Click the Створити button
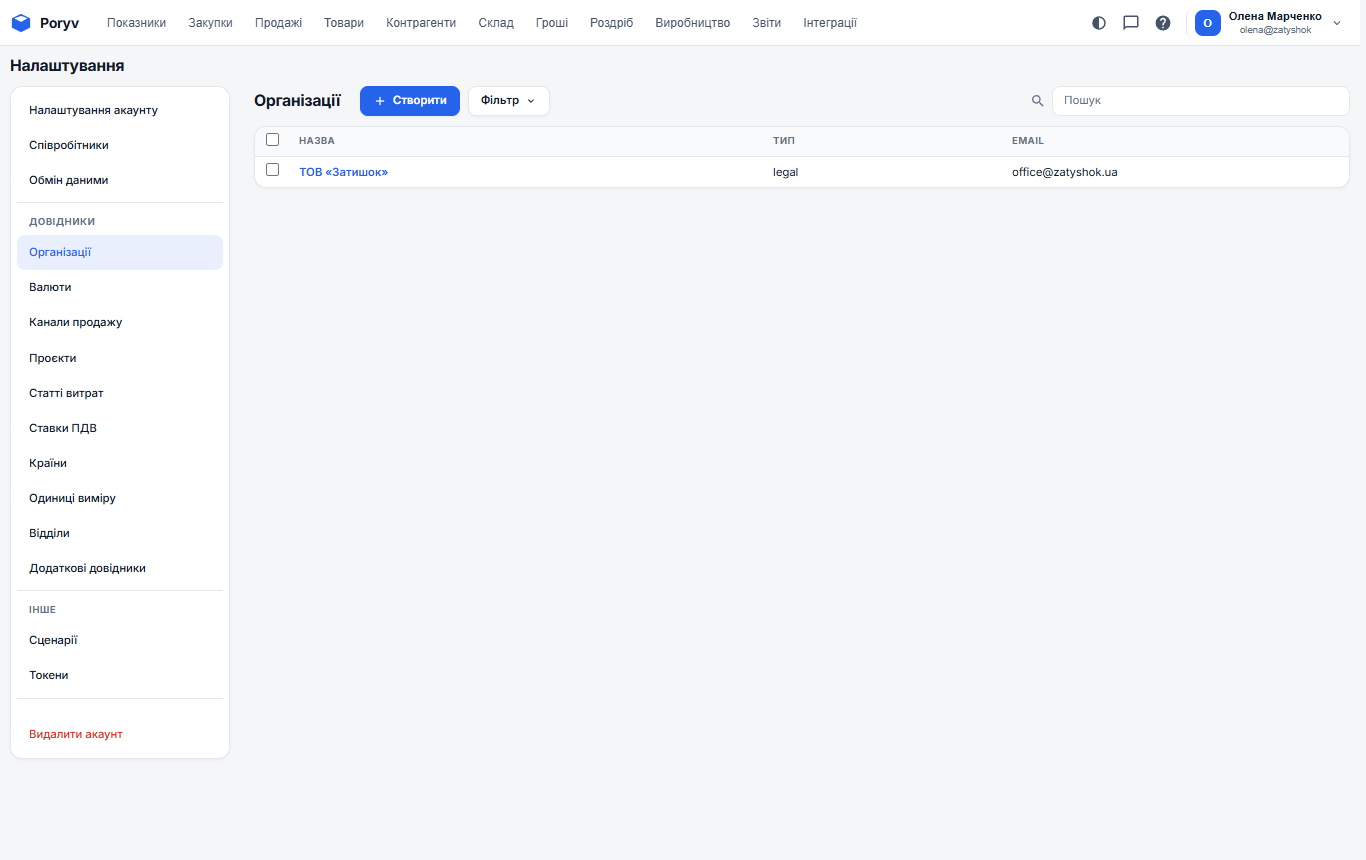Image resolution: width=1366 pixels, height=860 pixels. (x=410, y=101)
